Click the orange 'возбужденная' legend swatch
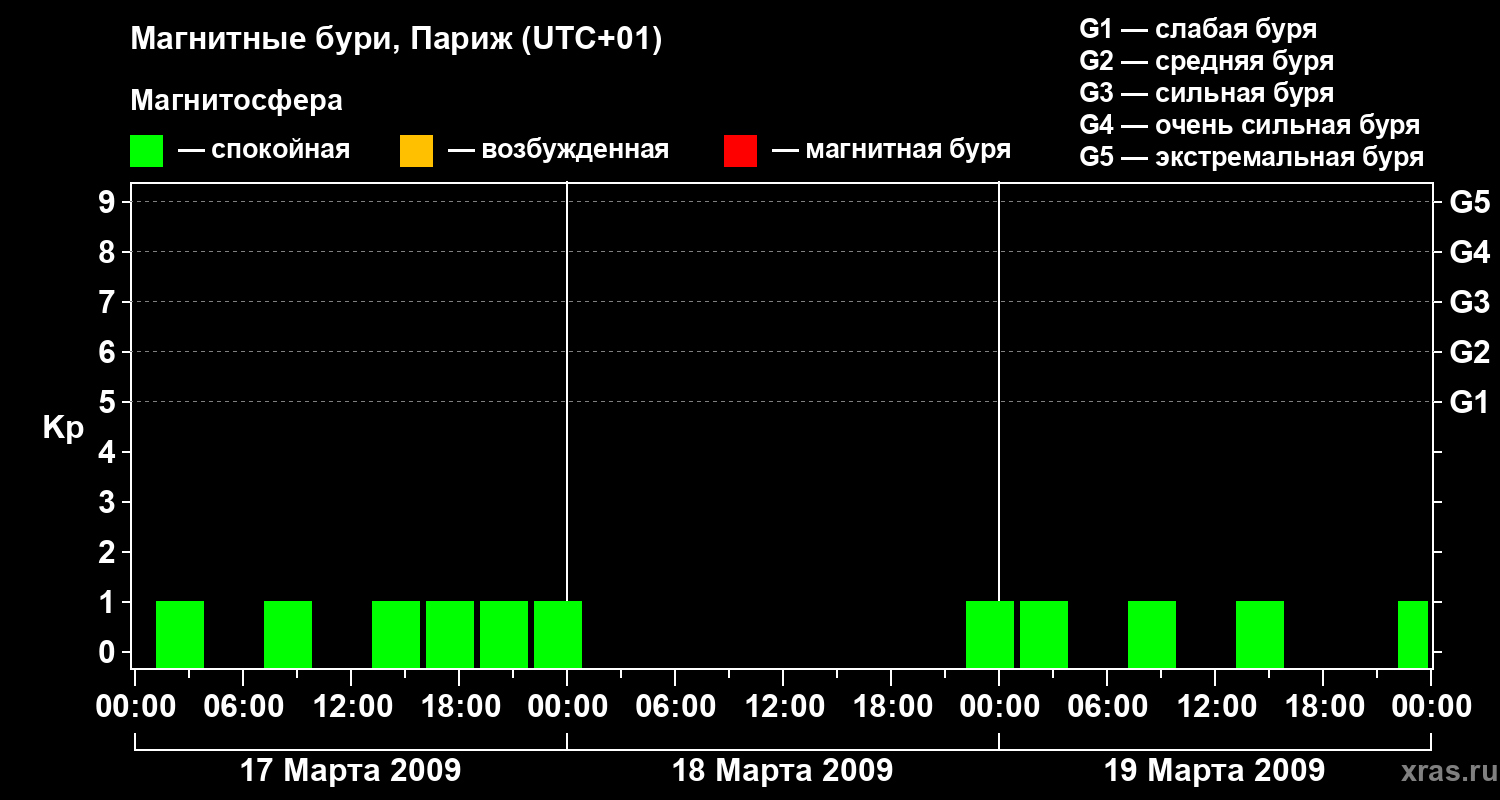1500x800 pixels. [x=416, y=150]
